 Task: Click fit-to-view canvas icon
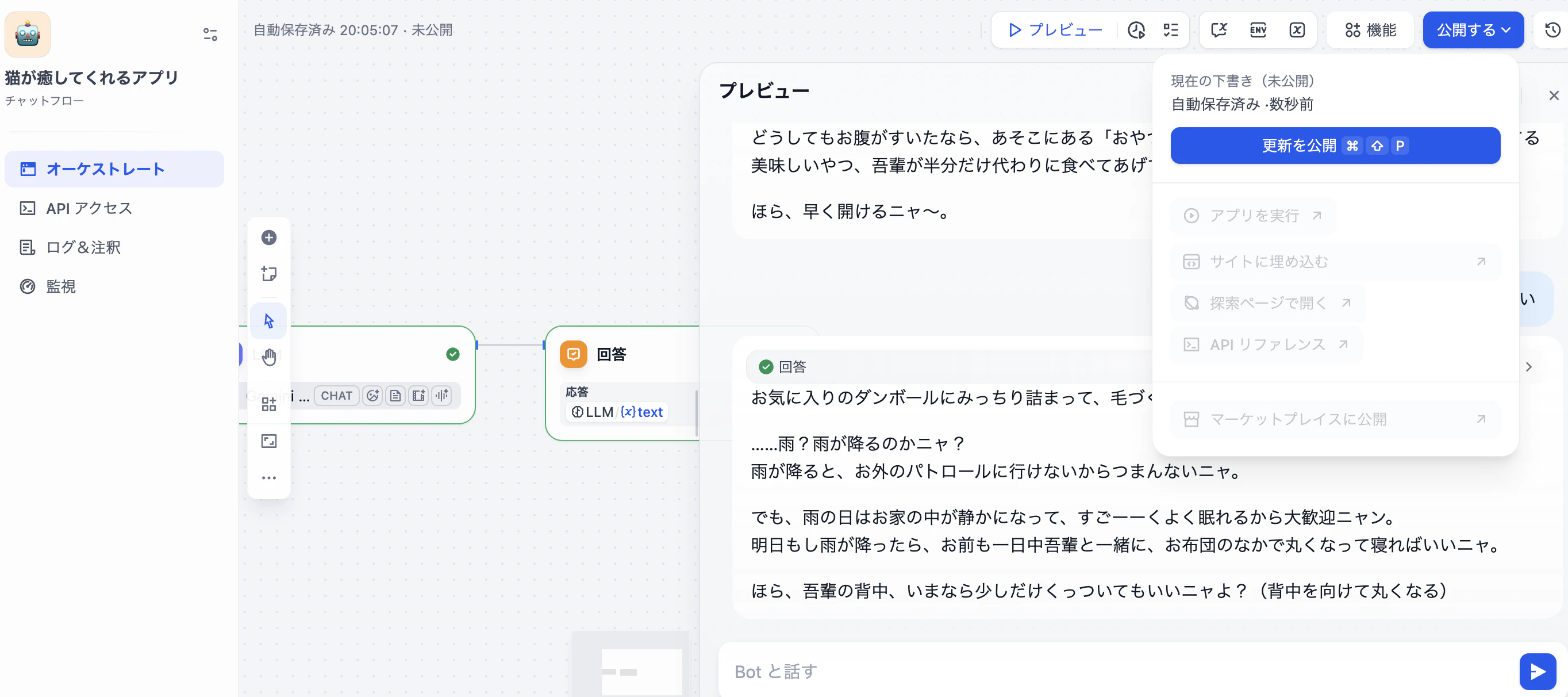pyautogui.click(x=269, y=441)
